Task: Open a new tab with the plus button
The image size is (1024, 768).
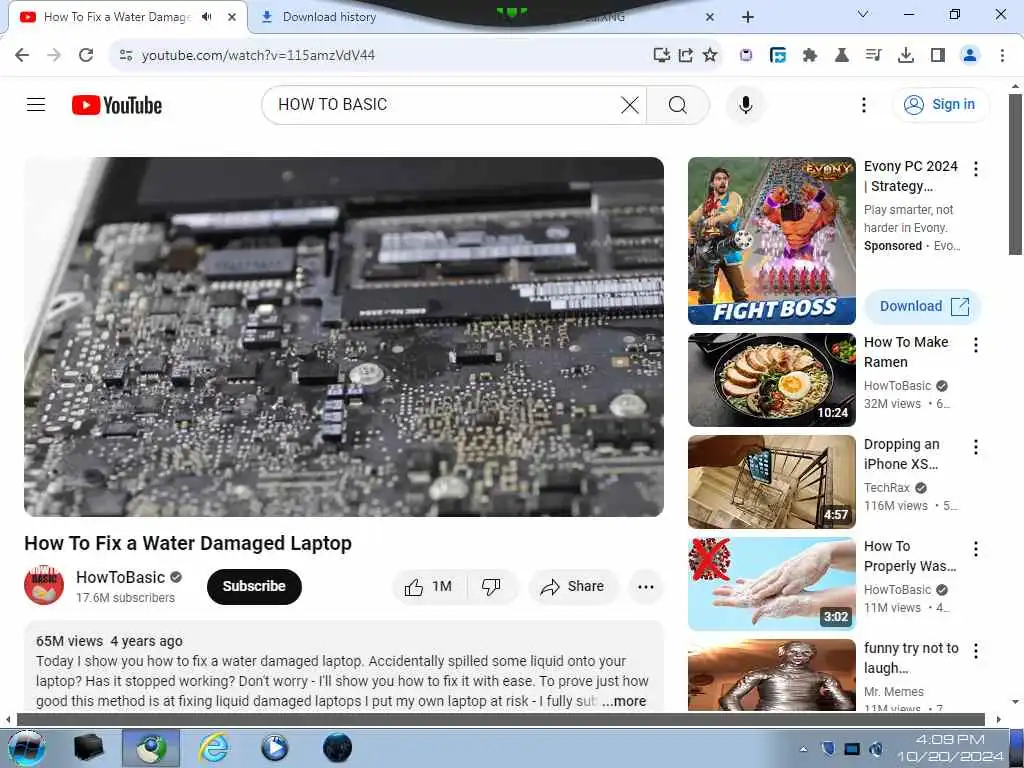Action: (x=748, y=17)
